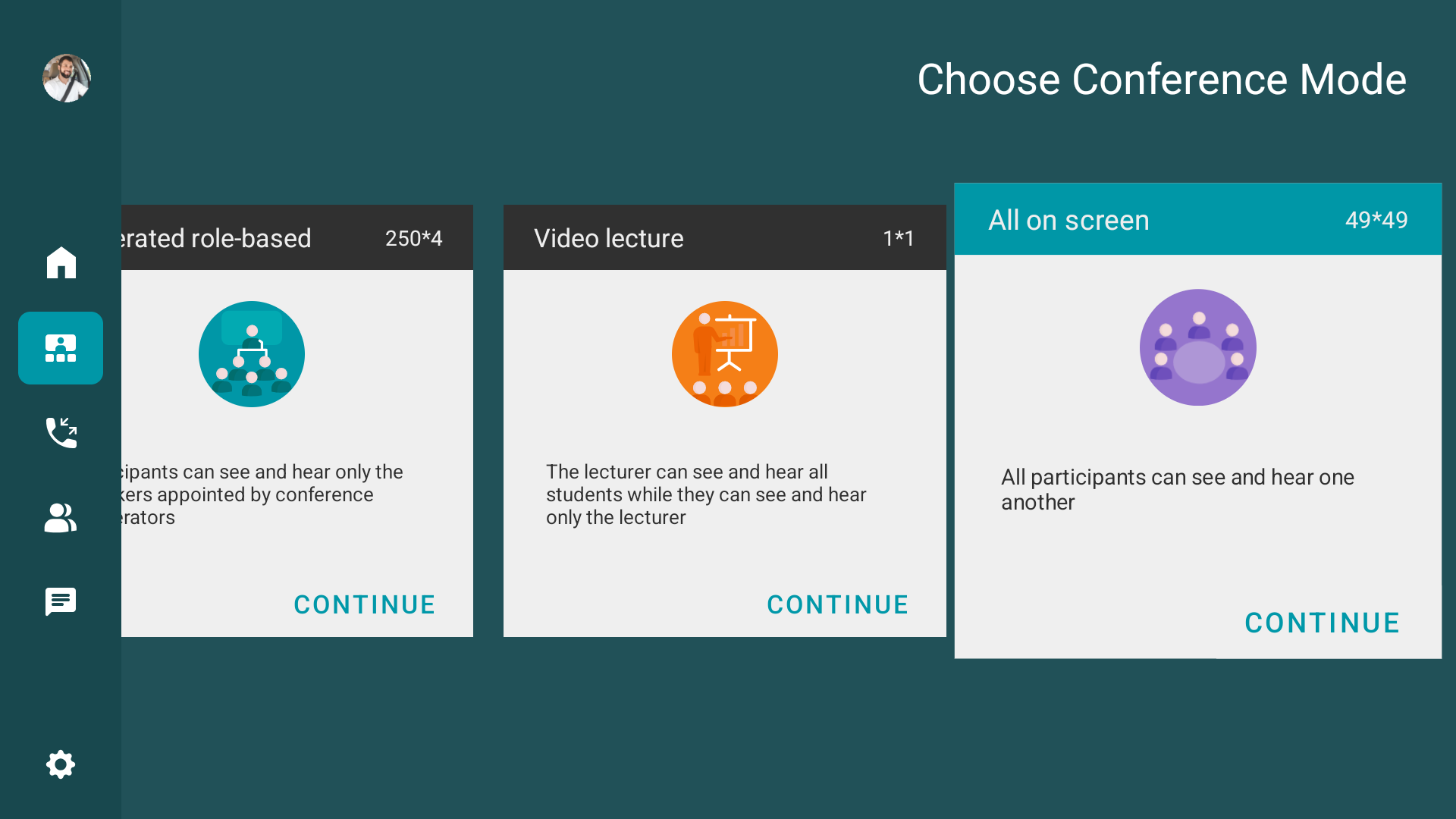Open settings gear icon
The height and width of the screenshot is (819, 1456).
[61, 764]
